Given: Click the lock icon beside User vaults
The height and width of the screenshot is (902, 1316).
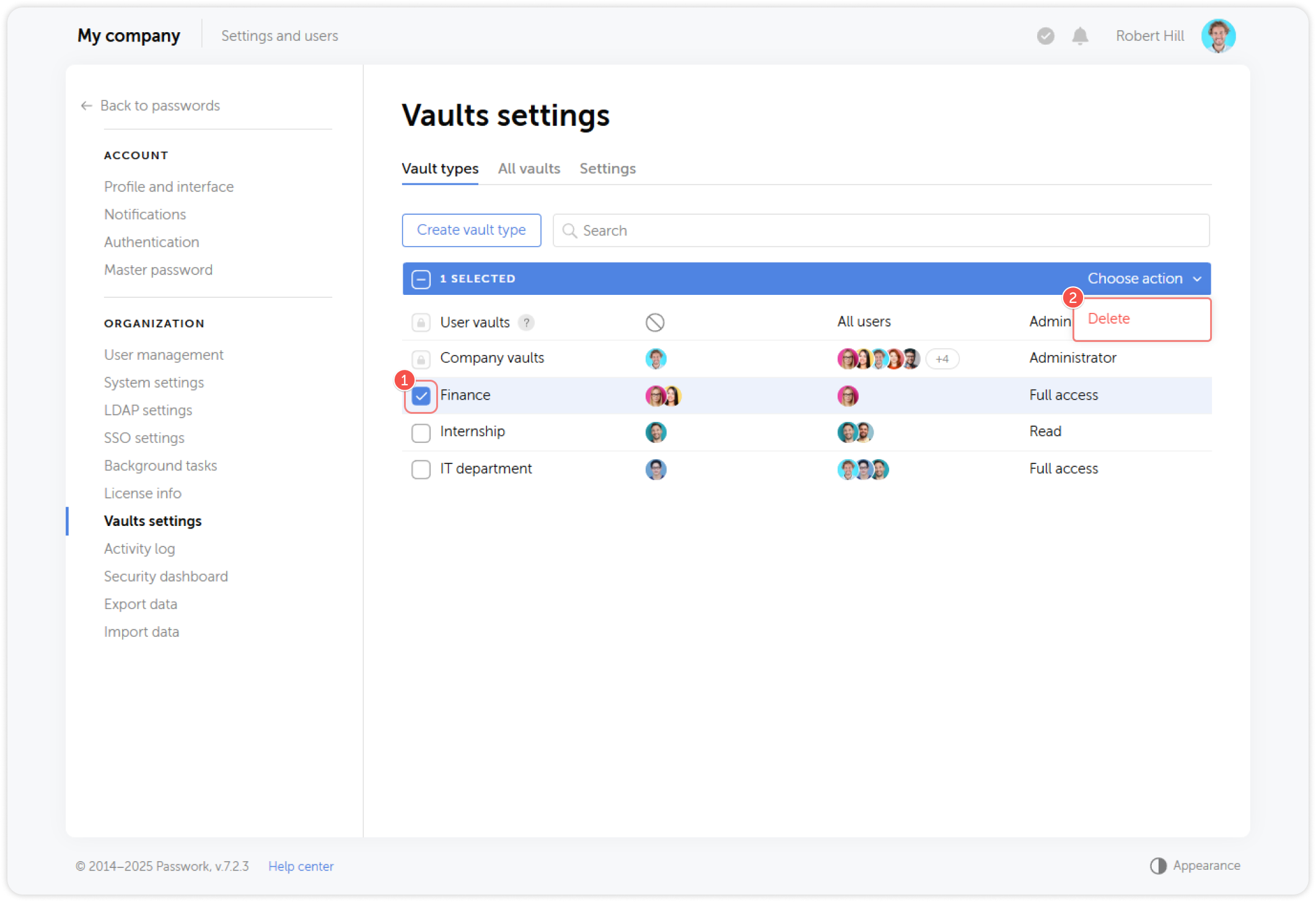Looking at the screenshot, I should tap(420, 322).
